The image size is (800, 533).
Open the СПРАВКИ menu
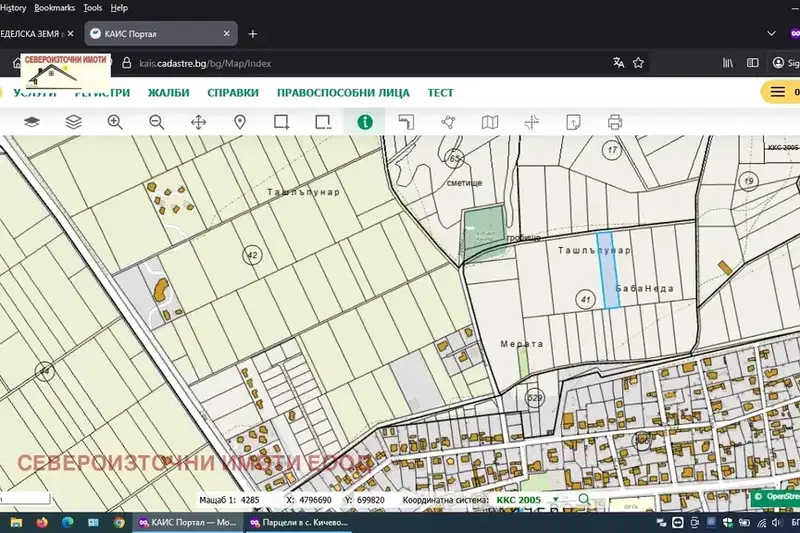pyautogui.click(x=233, y=93)
